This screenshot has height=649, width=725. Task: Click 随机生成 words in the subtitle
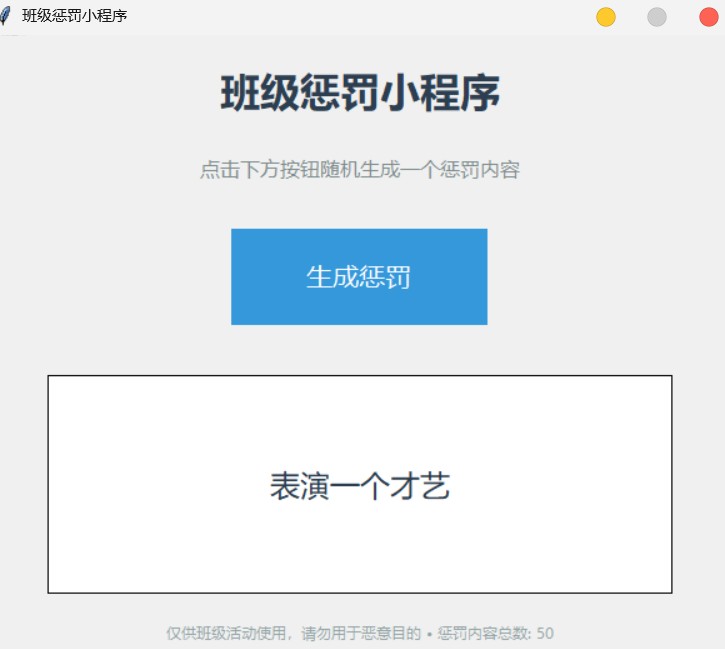coord(360,170)
